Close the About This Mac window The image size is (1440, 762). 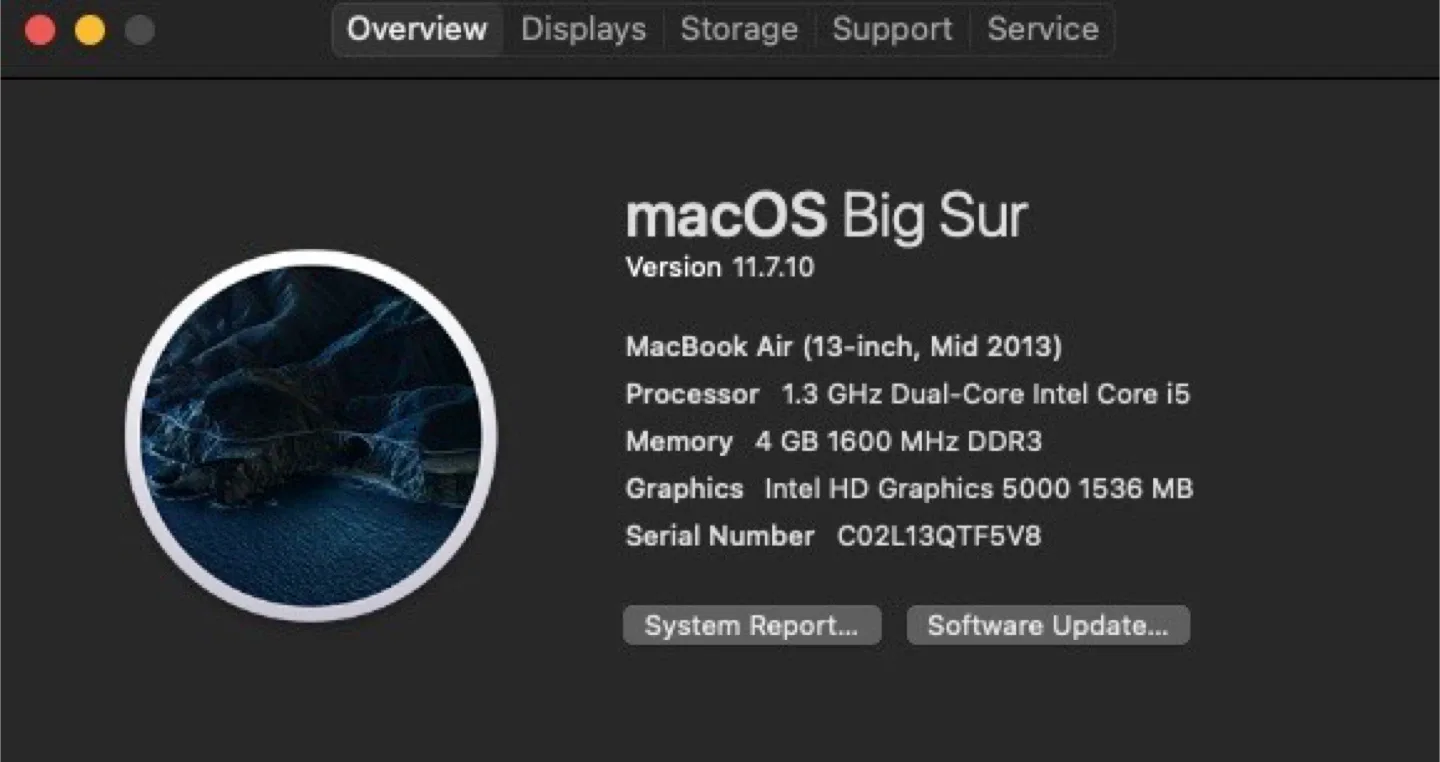click(39, 29)
